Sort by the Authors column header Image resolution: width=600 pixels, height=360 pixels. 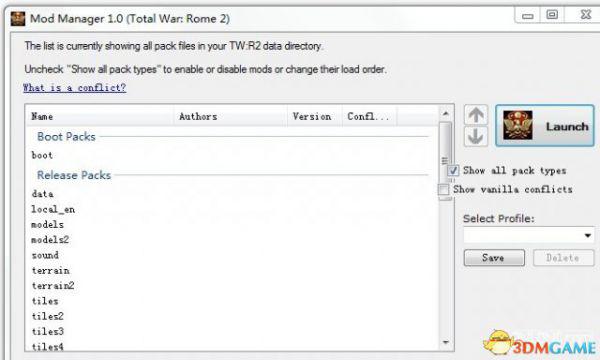tap(231, 116)
